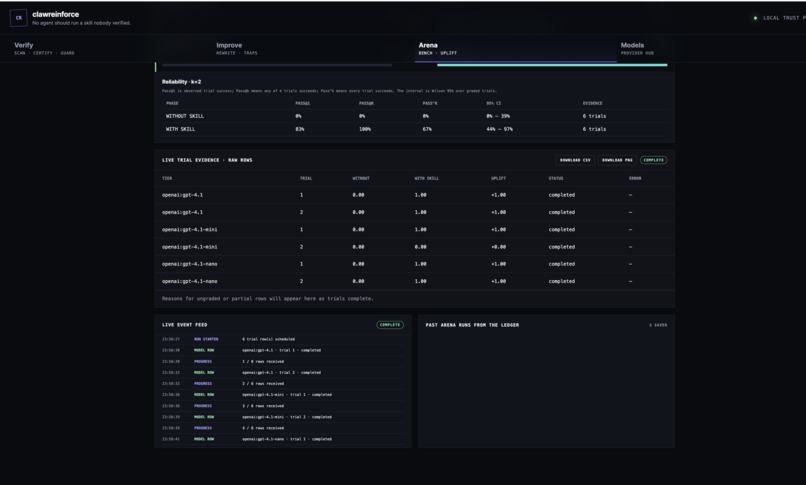The height and width of the screenshot is (485, 806).
Task: Click the openai:gpt-4.1 trial 1 row
Action: click(x=414, y=195)
